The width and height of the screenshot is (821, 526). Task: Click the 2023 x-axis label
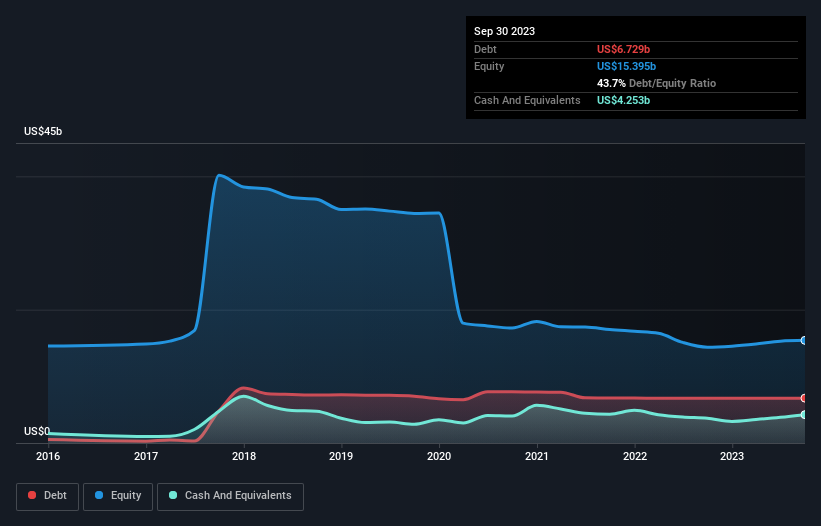[732, 456]
